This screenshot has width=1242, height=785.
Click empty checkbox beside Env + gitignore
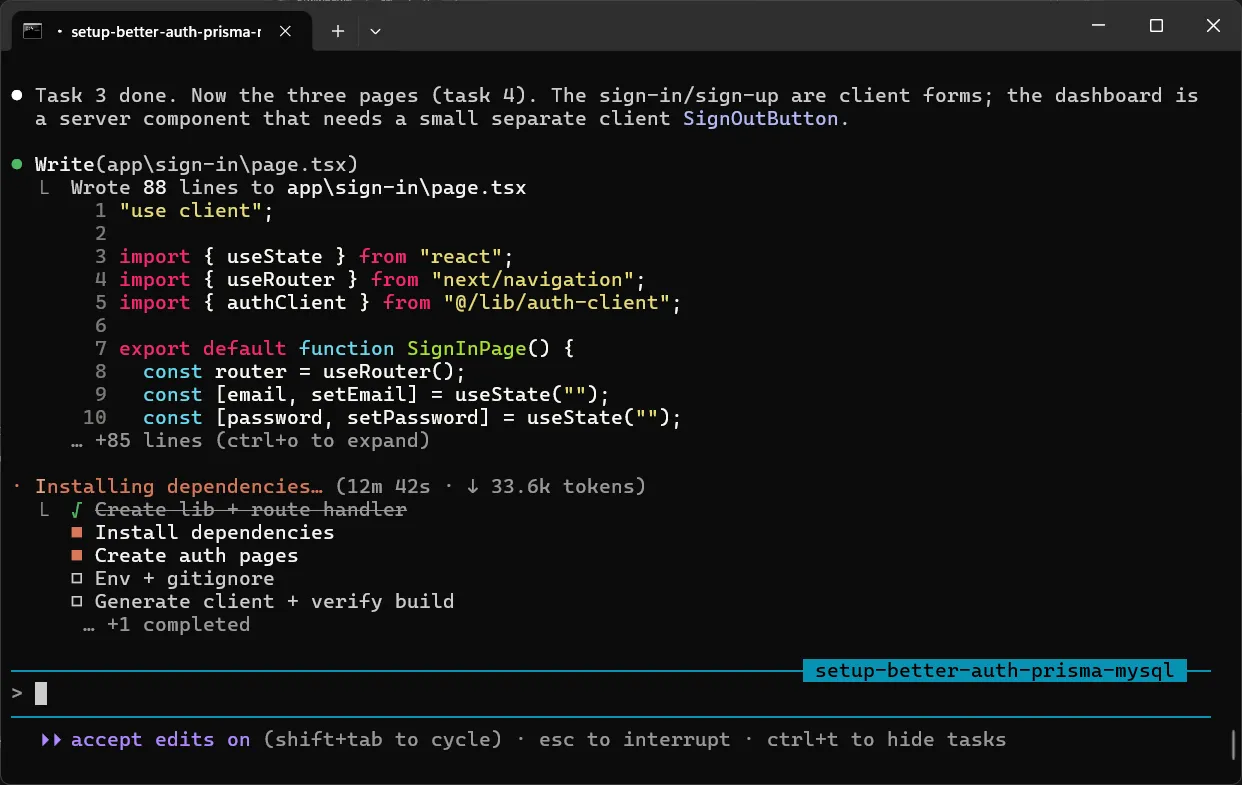pyautogui.click(x=77, y=579)
